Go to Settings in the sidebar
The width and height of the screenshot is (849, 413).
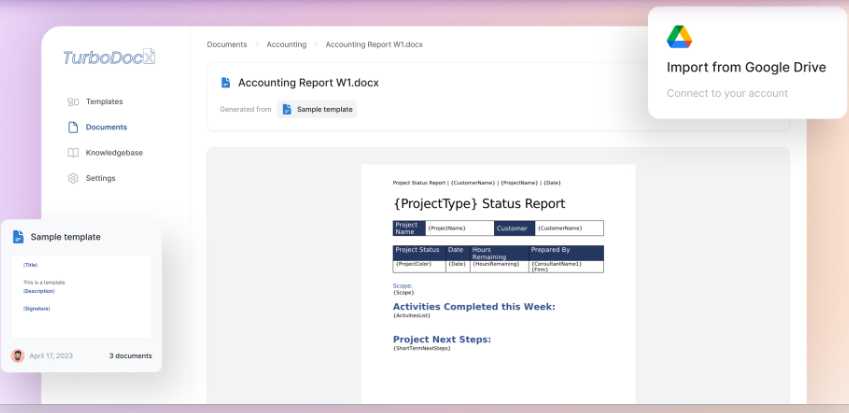click(100, 178)
